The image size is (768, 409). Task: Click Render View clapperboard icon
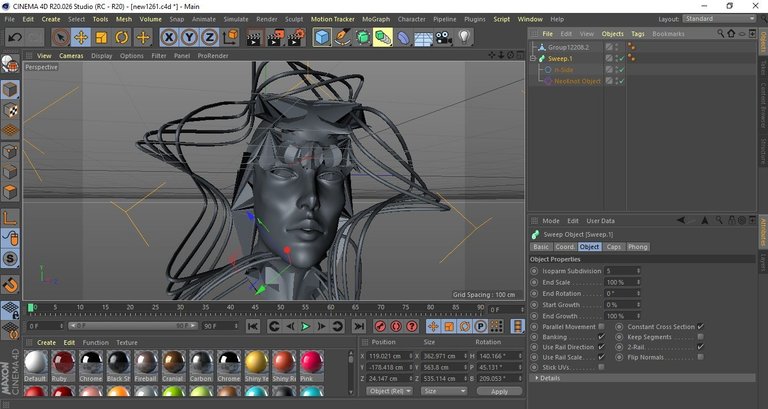[254, 37]
